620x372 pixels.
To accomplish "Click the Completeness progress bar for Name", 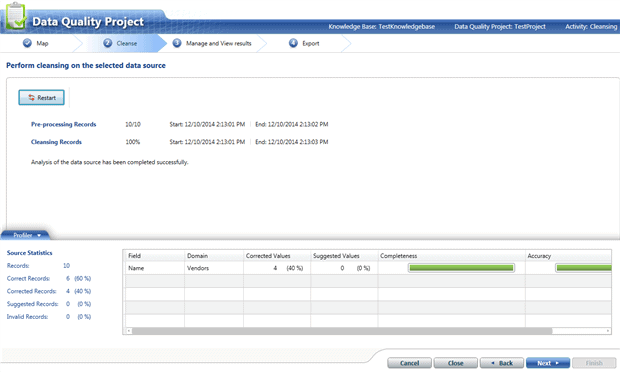I will click(461, 268).
